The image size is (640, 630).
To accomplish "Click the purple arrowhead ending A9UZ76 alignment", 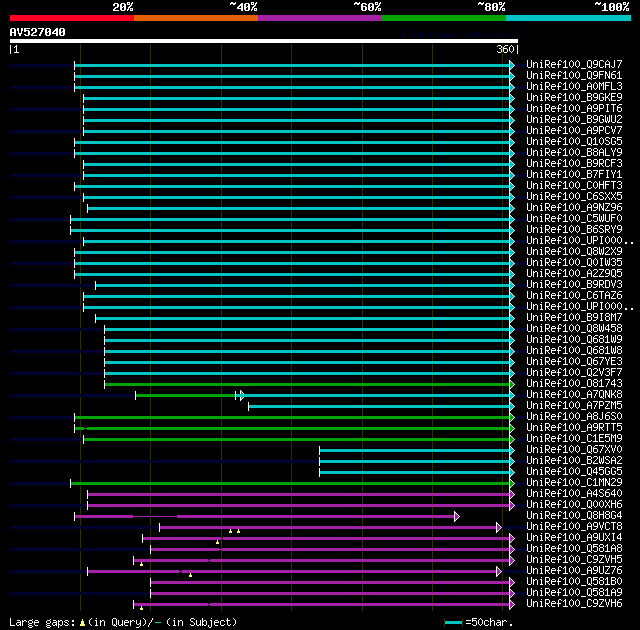I will [498, 572].
